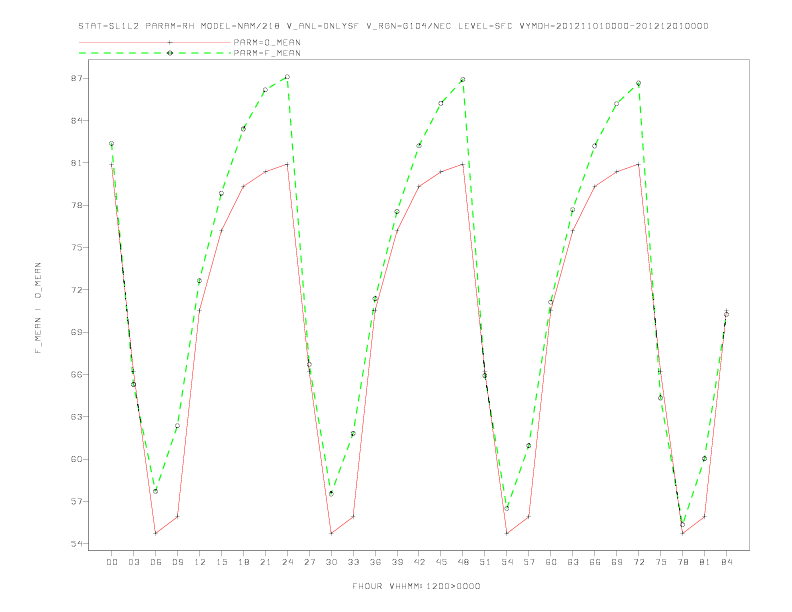Viewport: 792px width, 612px height.
Task: Click the x-axis tick label 36
Action: tap(375, 562)
